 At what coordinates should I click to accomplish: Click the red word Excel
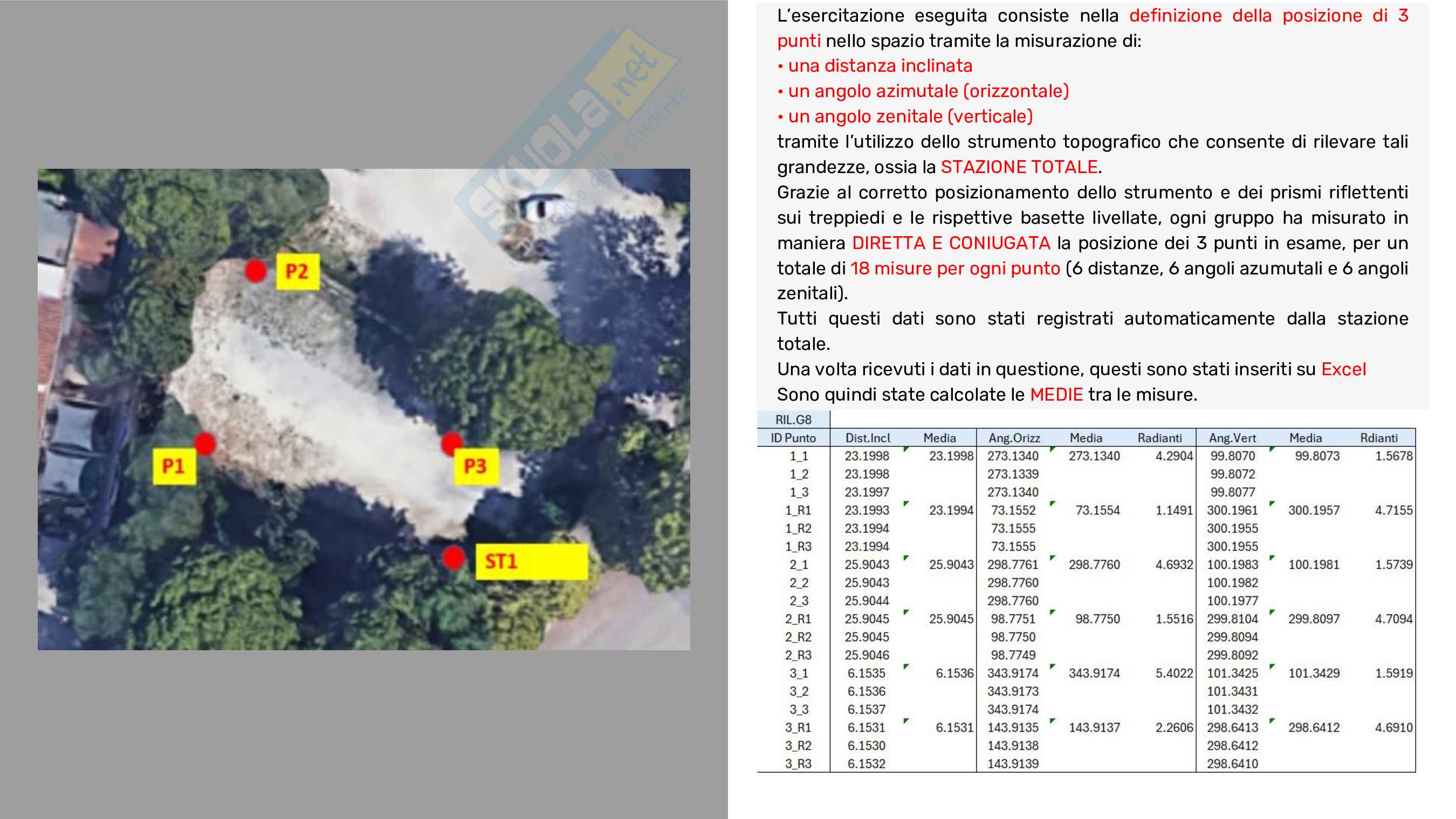tap(1343, 369)
